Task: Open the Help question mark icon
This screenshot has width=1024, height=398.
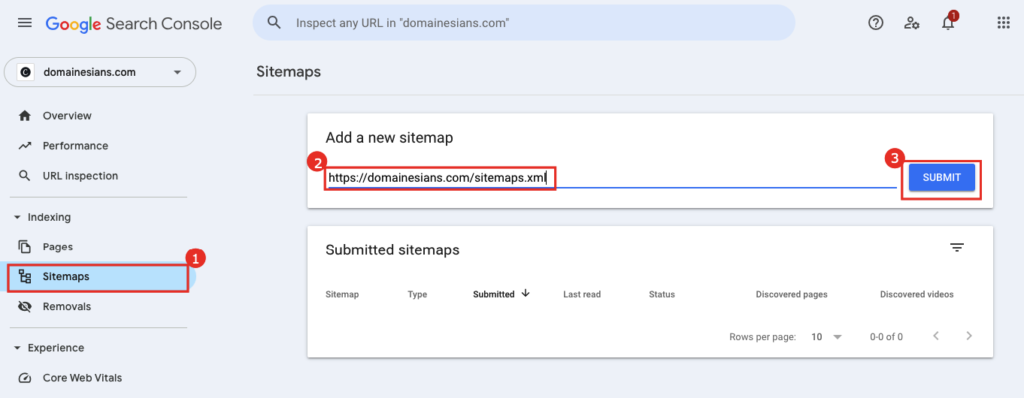Action: pyautogui.click(x=875, y=23)
